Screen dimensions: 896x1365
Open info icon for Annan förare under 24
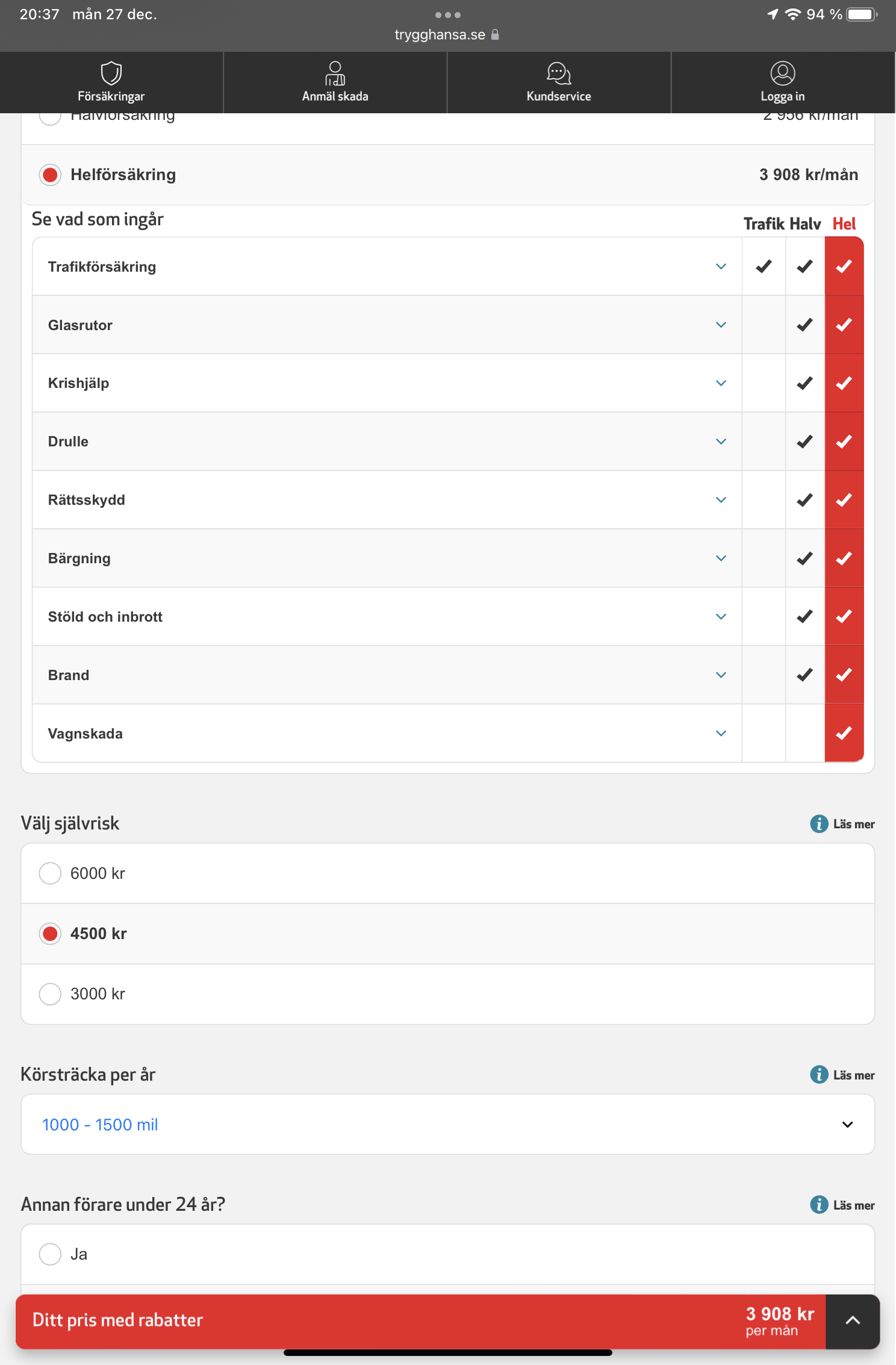tap(819, 1205)
